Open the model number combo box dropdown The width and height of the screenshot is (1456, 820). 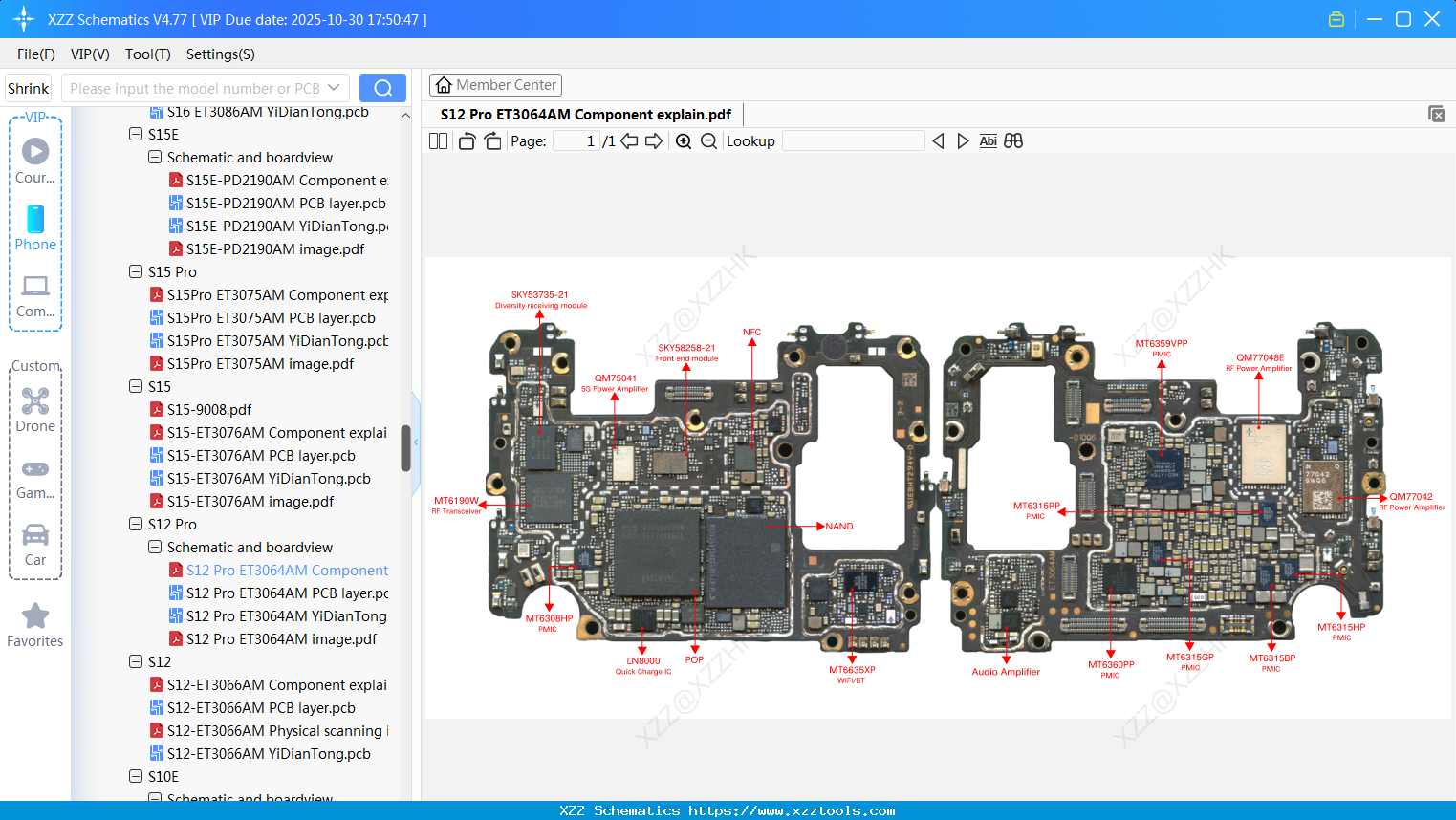coord(334,87)
